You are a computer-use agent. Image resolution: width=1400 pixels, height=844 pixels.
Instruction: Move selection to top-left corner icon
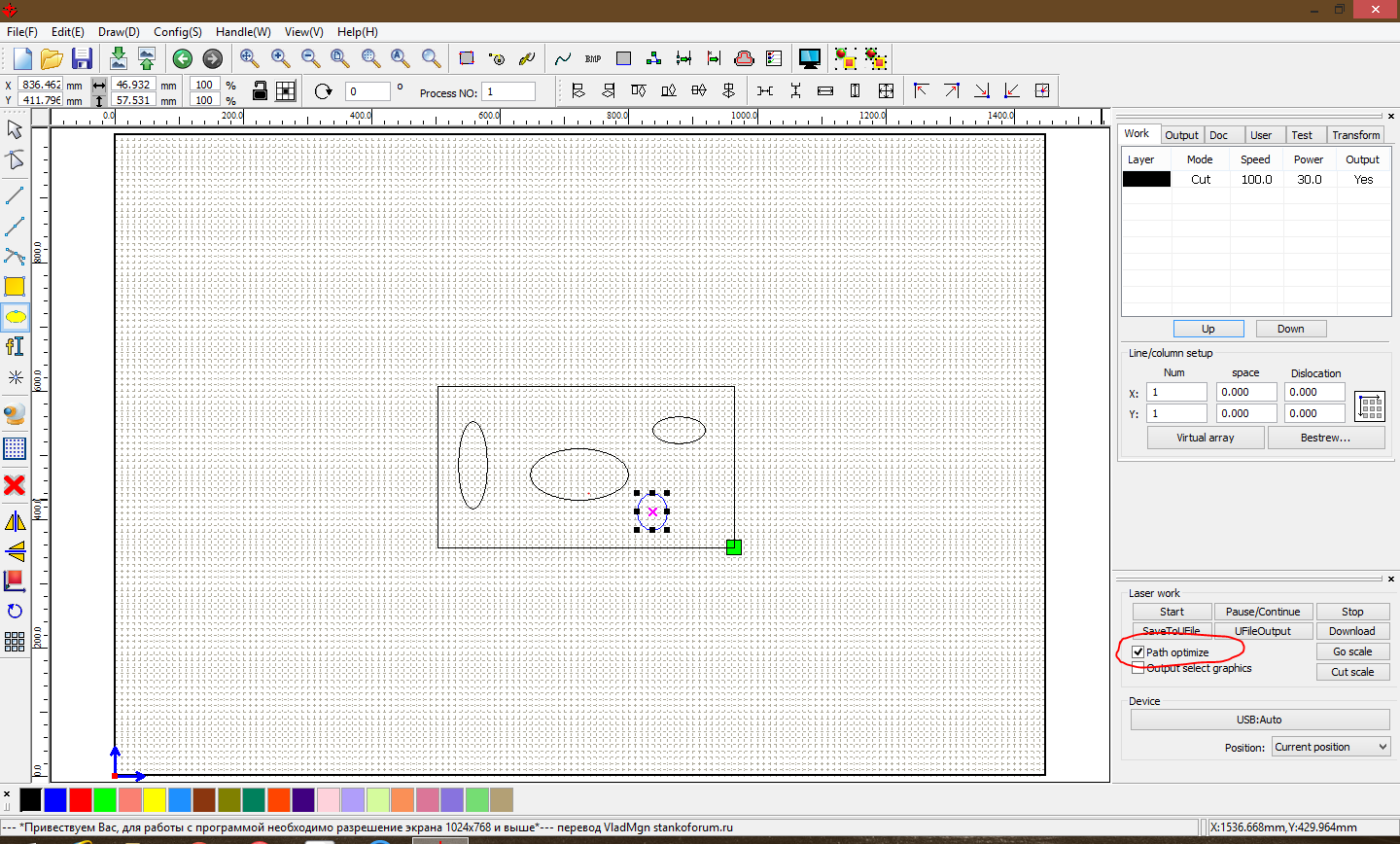[921, 90]
